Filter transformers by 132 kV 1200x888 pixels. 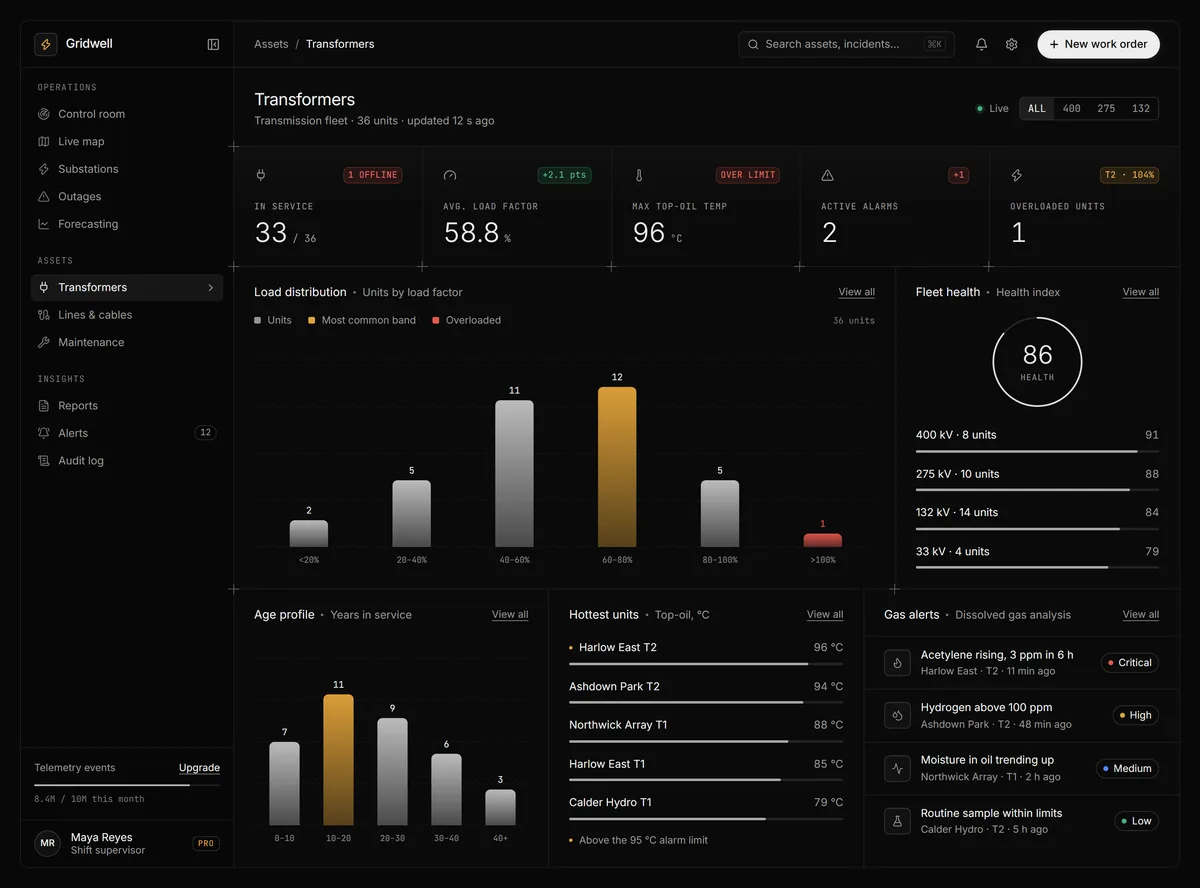pyautogui.click(x=1141, y=109)
